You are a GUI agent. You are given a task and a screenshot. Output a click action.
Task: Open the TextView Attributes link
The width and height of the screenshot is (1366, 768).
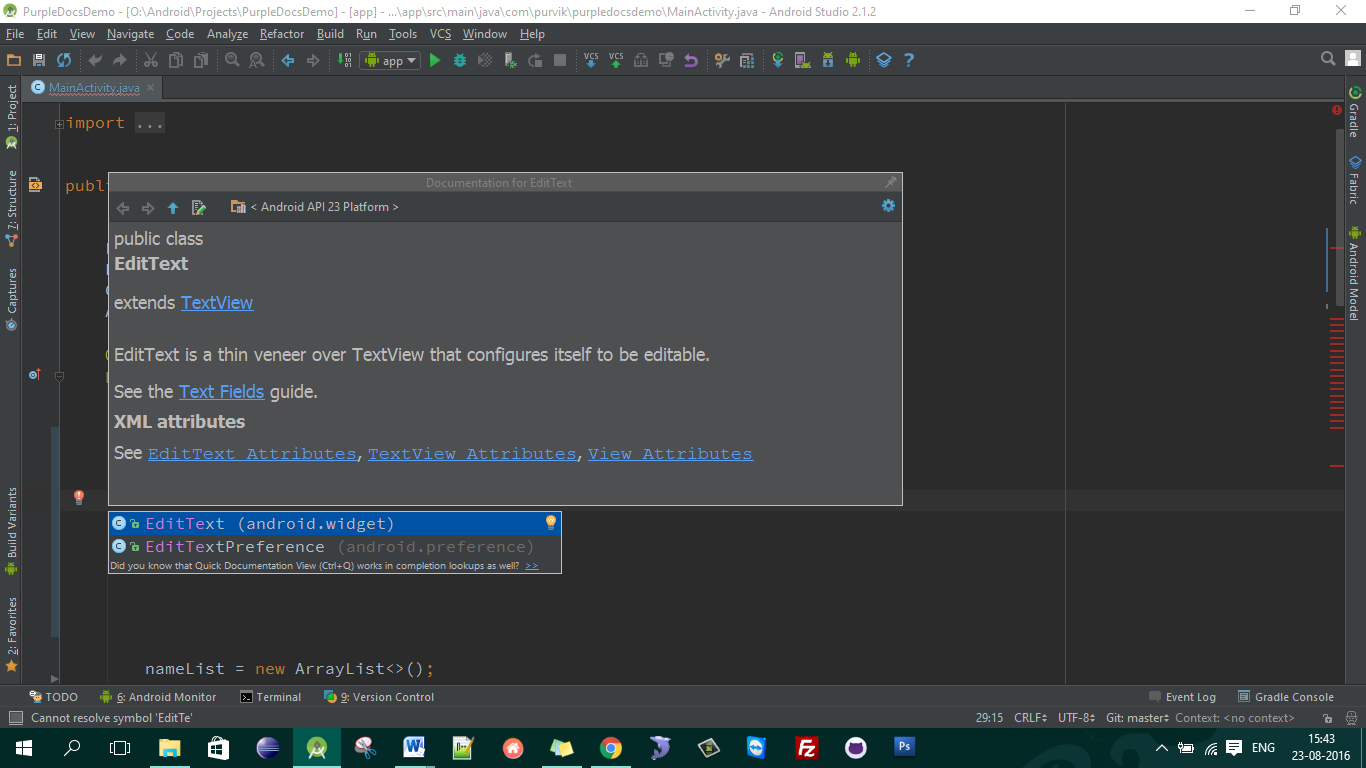tap(472, 454)
